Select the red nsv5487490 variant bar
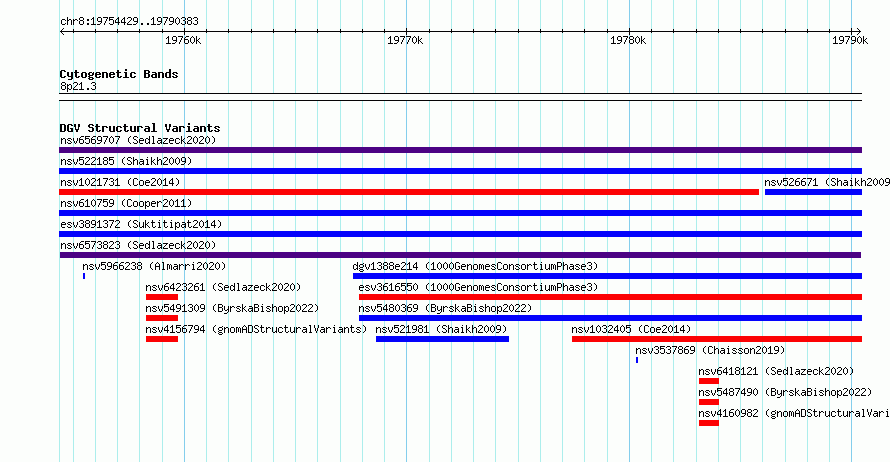The width and height of the screenshot is (890, 462). coord(709,402)
